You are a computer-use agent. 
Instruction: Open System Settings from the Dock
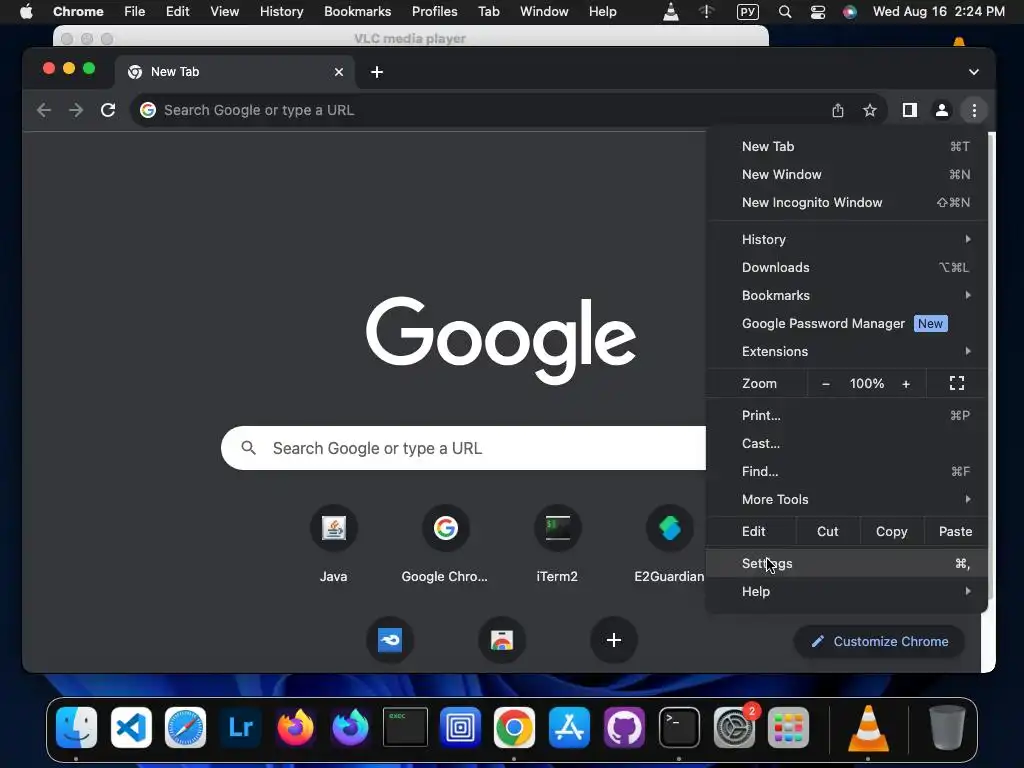733,727
